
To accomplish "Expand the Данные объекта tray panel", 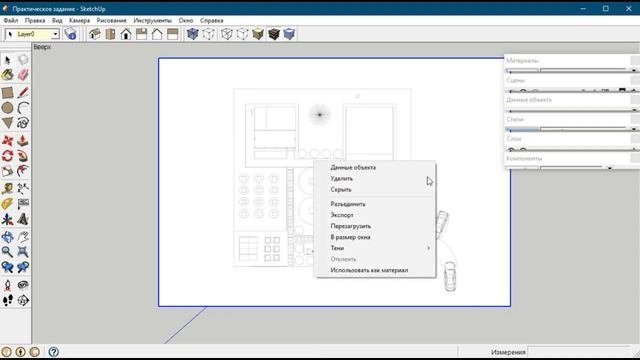I will [x=572, y=100].
